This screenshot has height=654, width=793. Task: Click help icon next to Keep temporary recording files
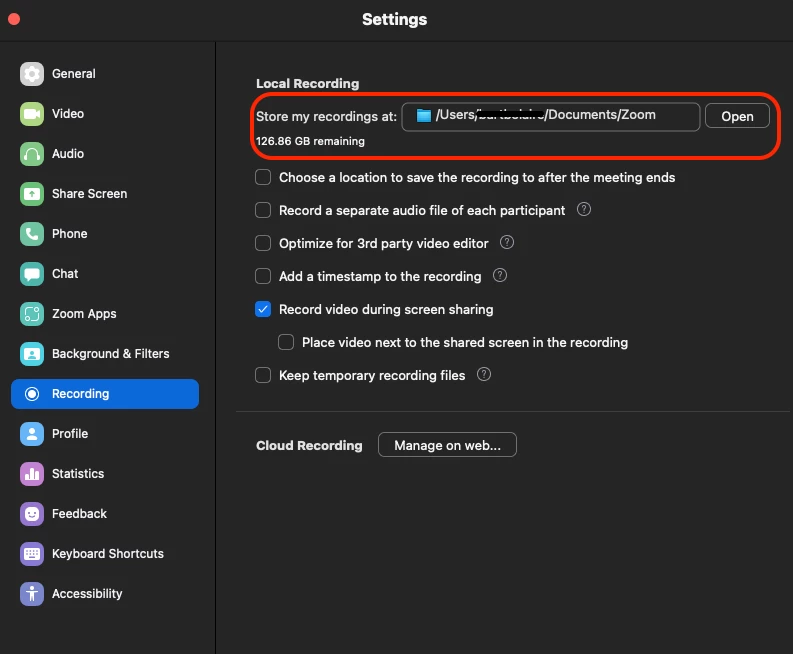[x=484, y=374]
